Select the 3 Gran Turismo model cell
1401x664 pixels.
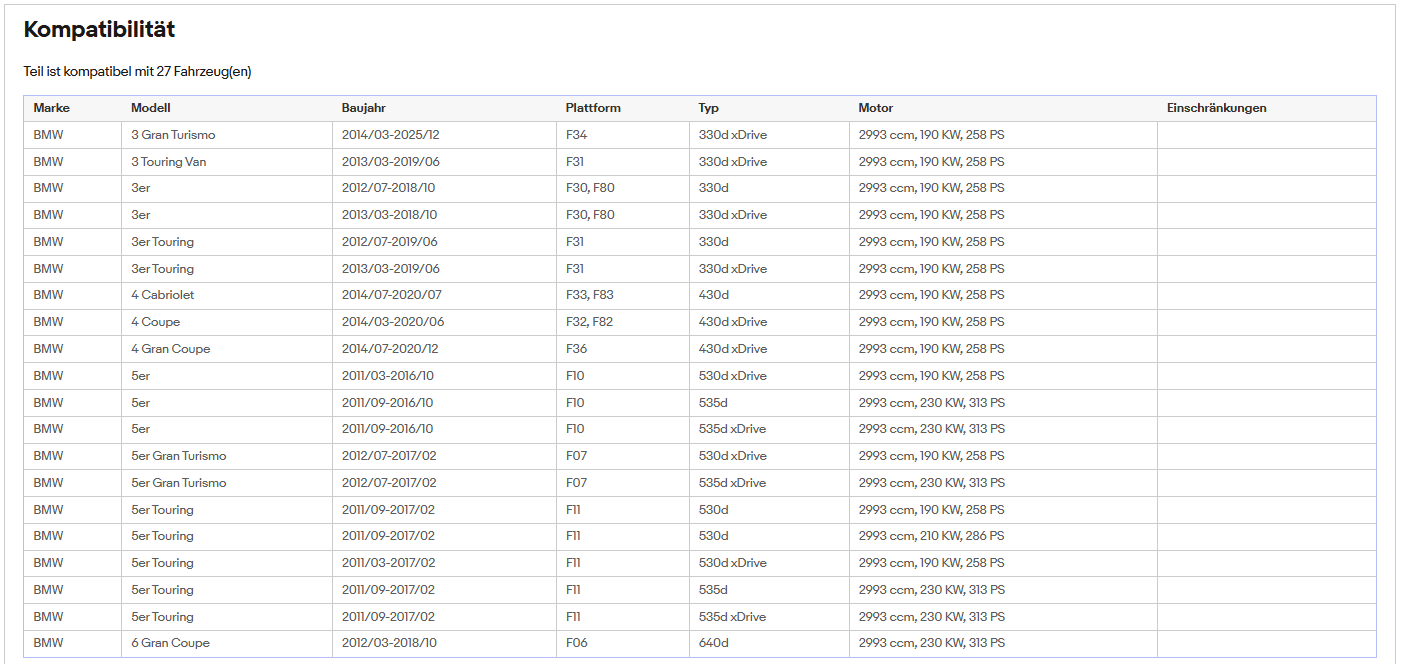[227, 135]
